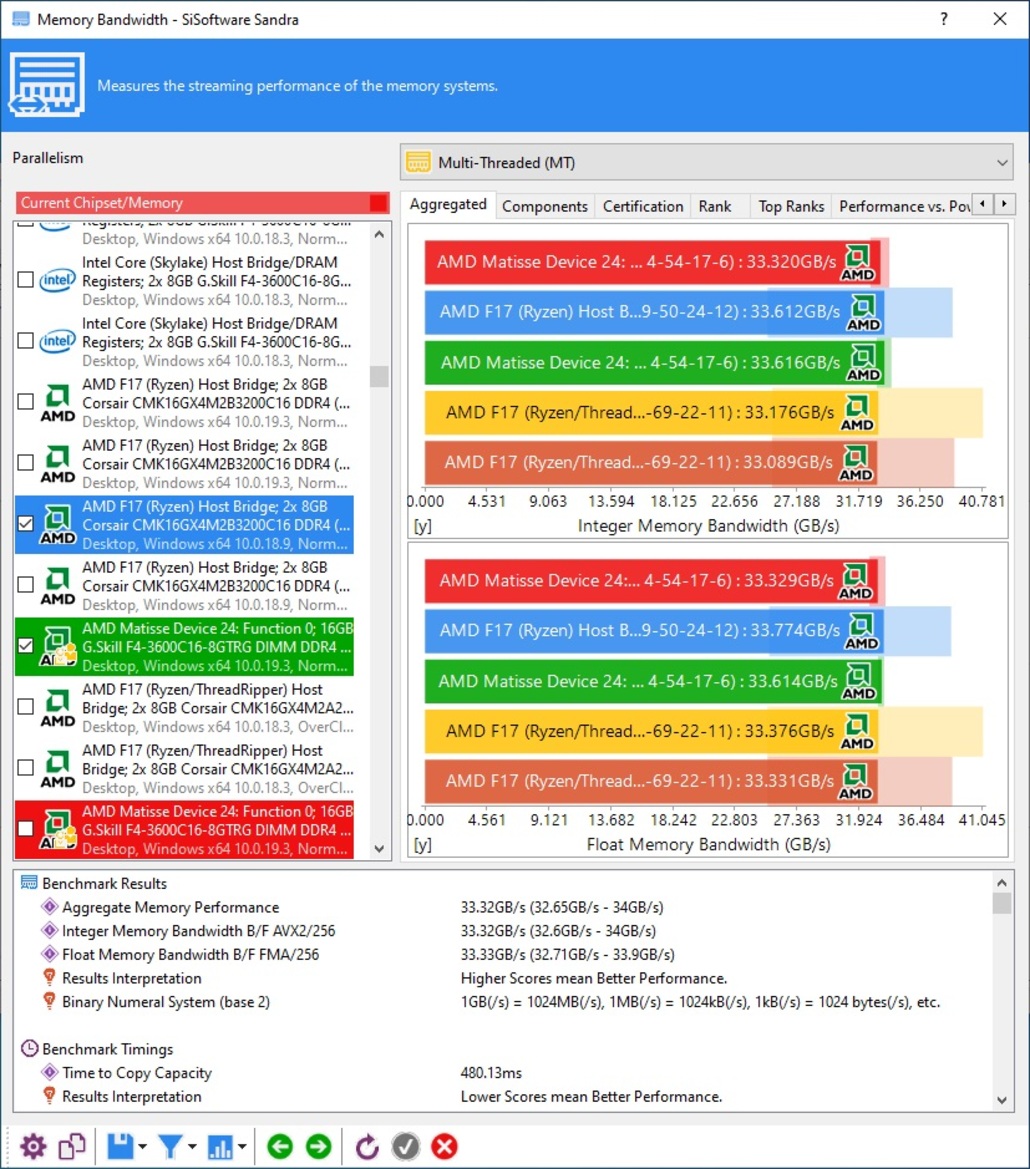The image size is (1030, 1169).
Task: Click the tip icon beside Binary Numeral System
Action: click(x=49, y=1001)
